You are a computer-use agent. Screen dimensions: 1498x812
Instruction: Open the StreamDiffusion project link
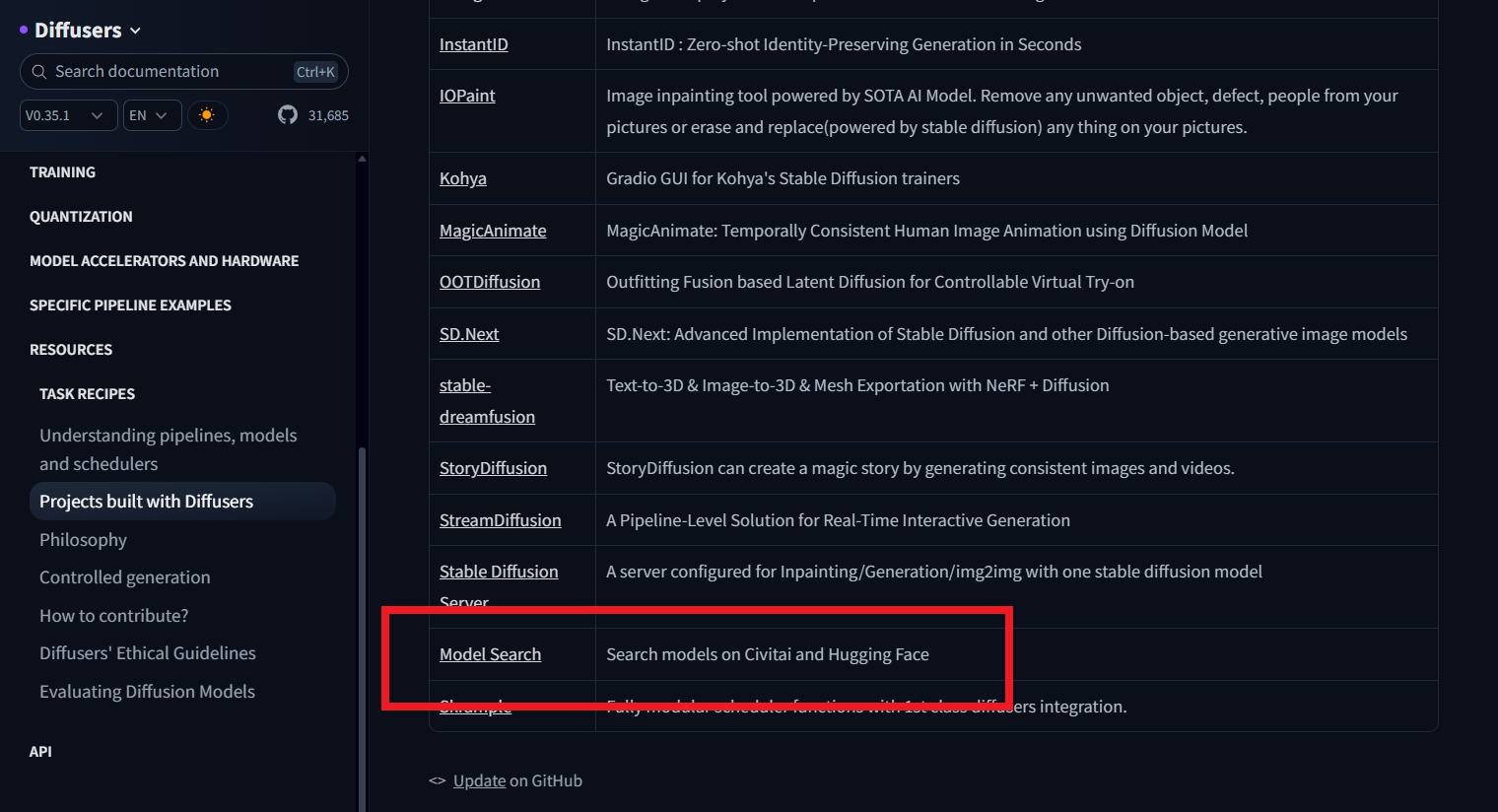(501, 520)
